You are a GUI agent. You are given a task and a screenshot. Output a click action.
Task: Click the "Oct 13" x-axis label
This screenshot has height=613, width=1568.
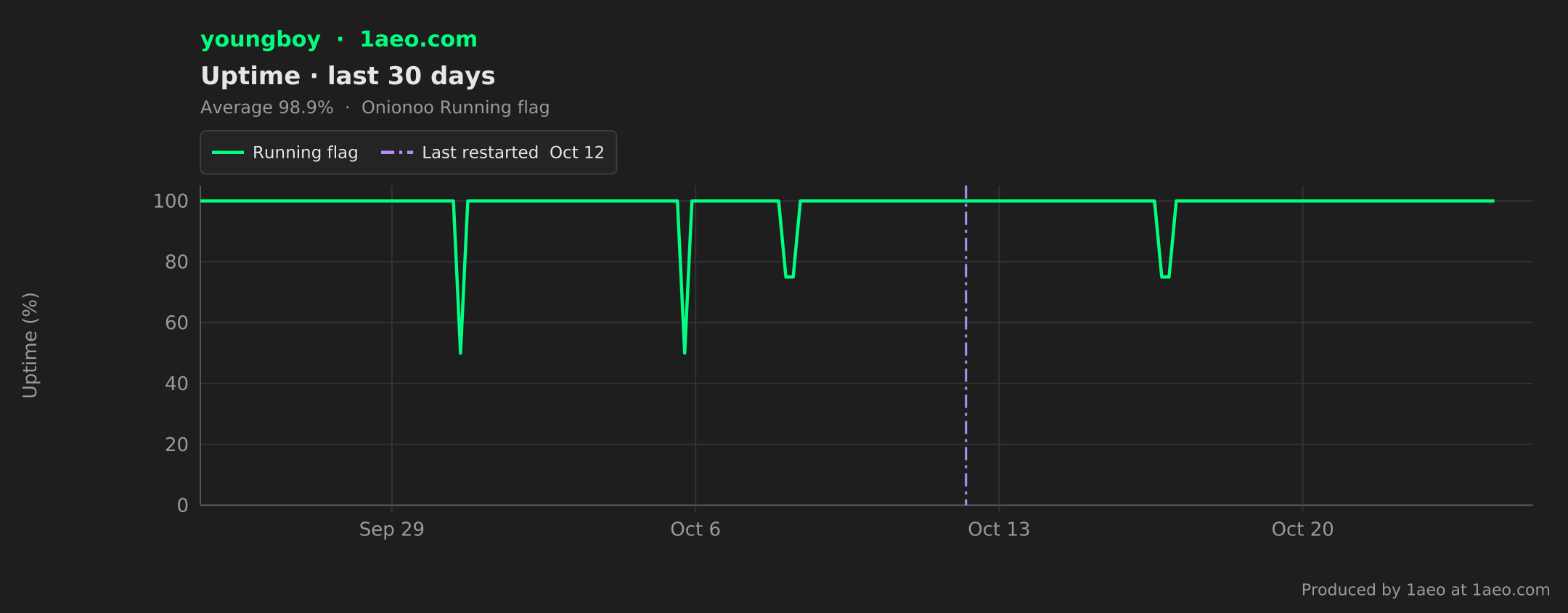pos(999,529)
